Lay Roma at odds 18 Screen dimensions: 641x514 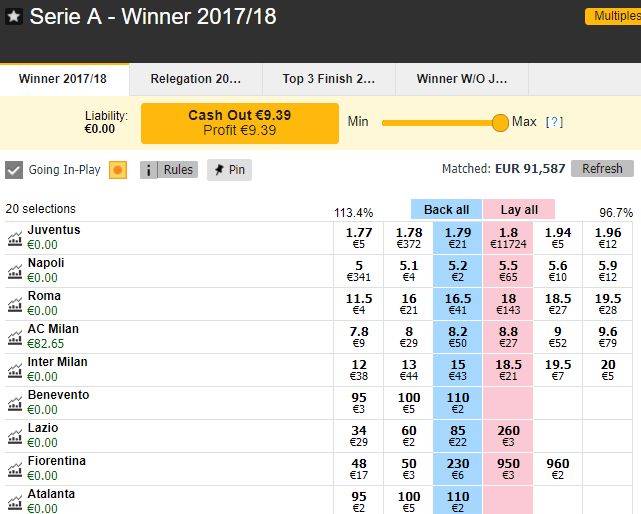pos(508,304)
